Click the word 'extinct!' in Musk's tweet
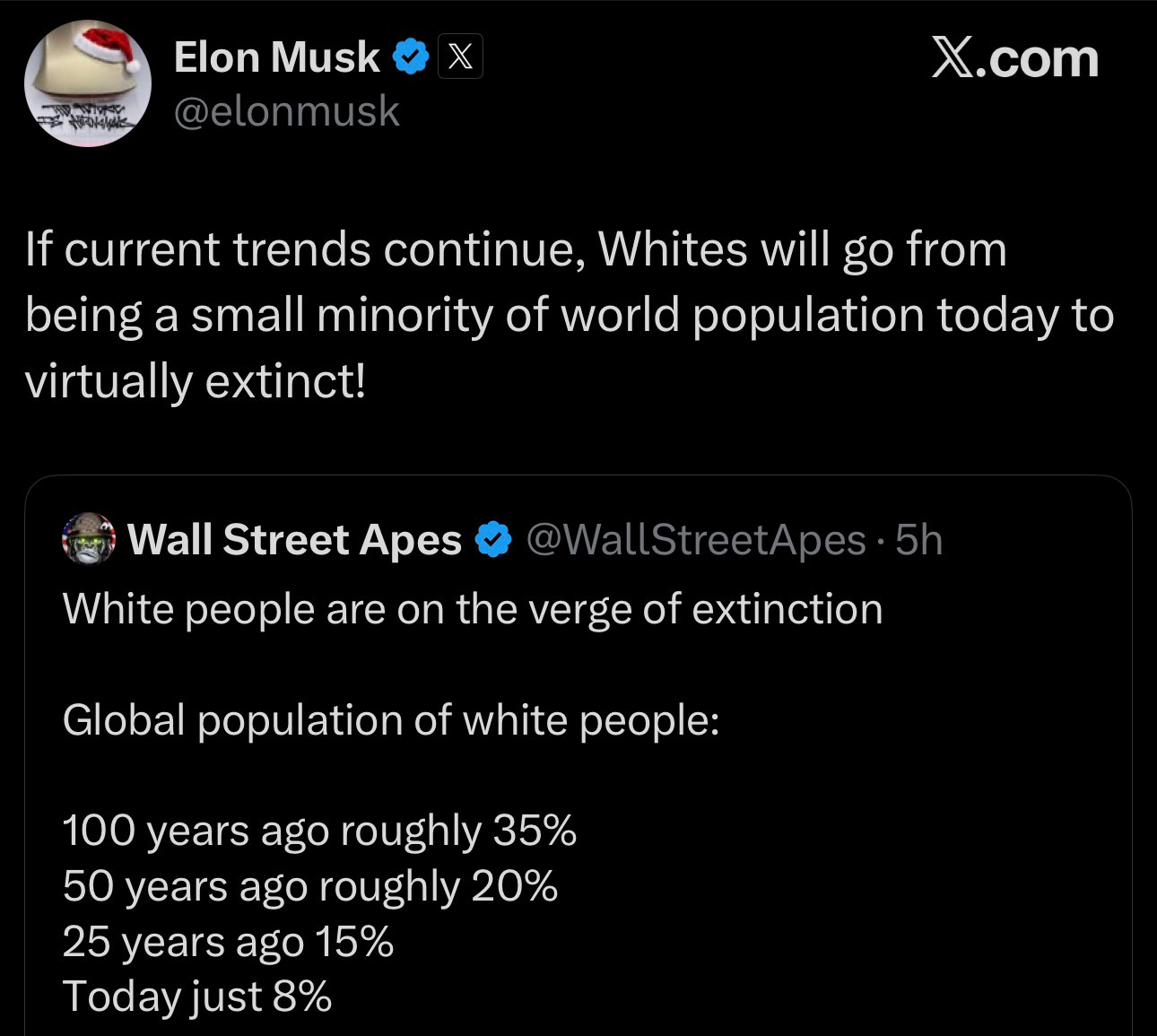Screen dimensions: 1157x1036 click(x=286, y=380)
